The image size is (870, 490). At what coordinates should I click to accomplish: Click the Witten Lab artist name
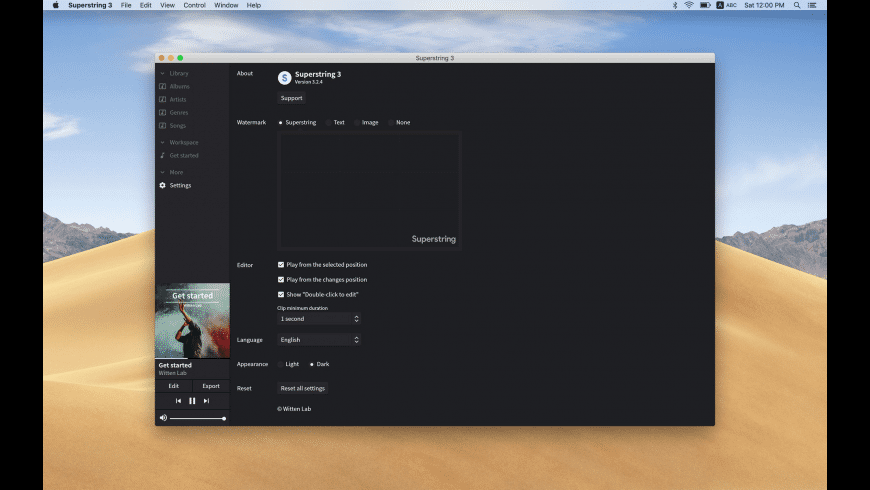173,373
